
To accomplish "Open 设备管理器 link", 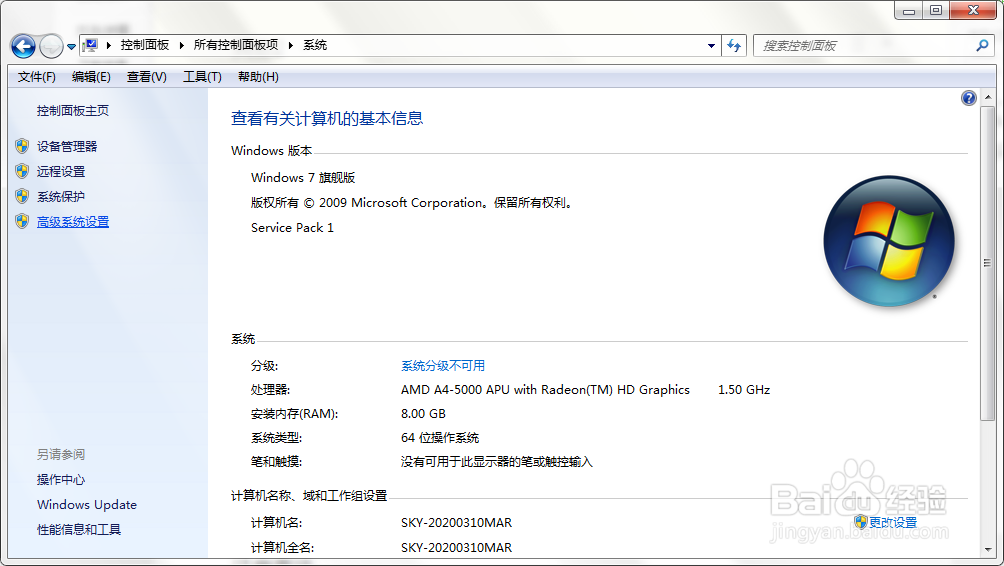I will (x=67, y=147).
